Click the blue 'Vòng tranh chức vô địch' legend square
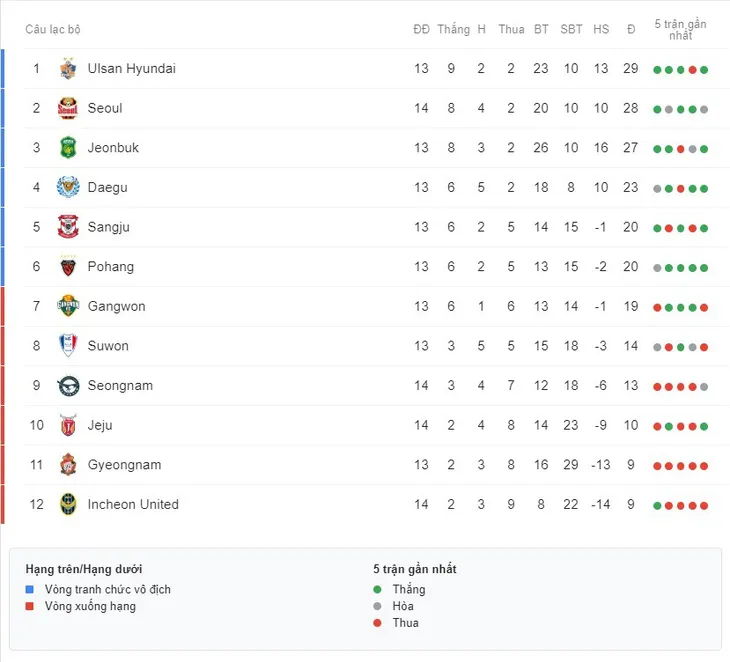 point(30,589)
